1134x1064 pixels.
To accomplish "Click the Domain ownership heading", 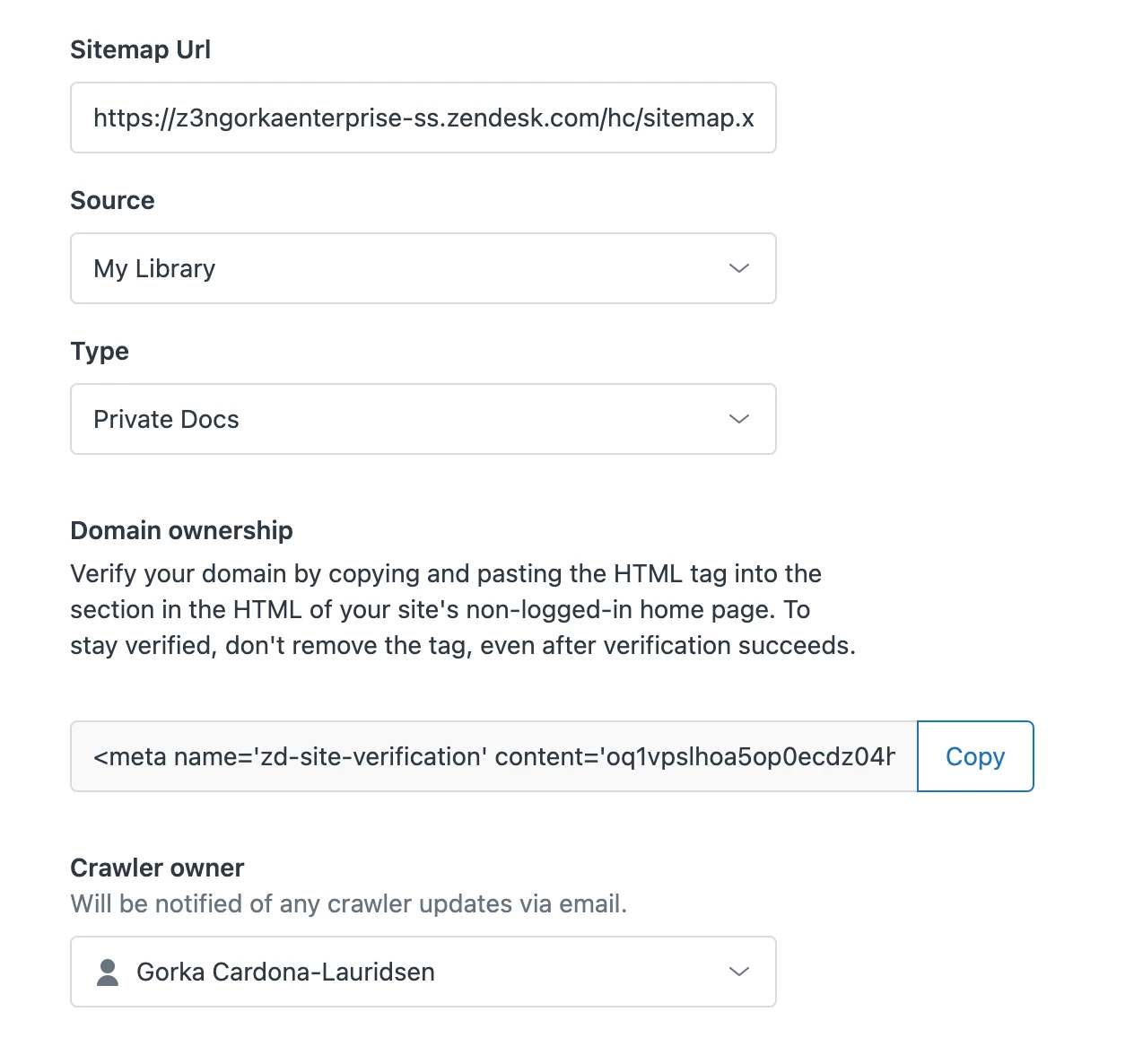I will pos(181,530).
